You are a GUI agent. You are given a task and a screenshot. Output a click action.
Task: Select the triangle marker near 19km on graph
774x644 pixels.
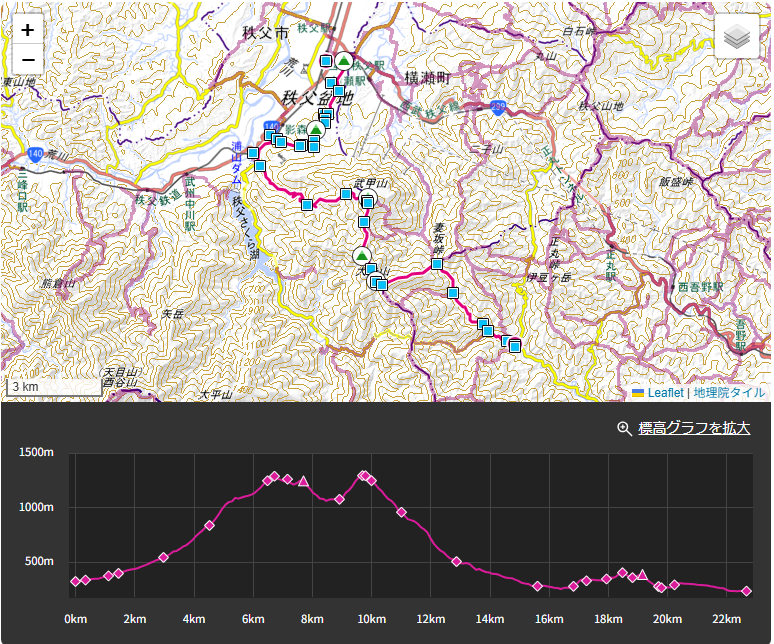(x=642, y=575)
